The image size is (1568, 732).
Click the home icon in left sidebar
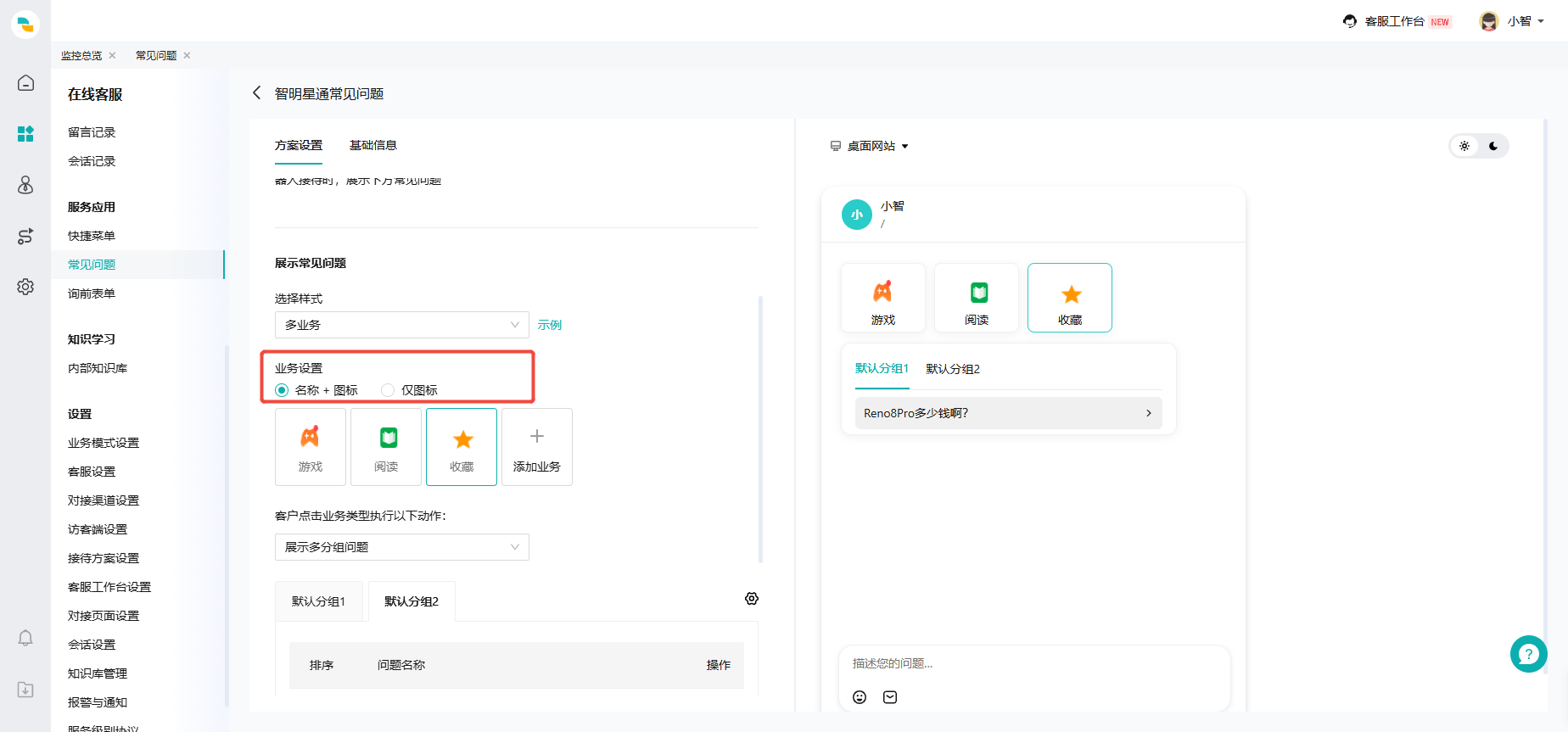[25, 83]
